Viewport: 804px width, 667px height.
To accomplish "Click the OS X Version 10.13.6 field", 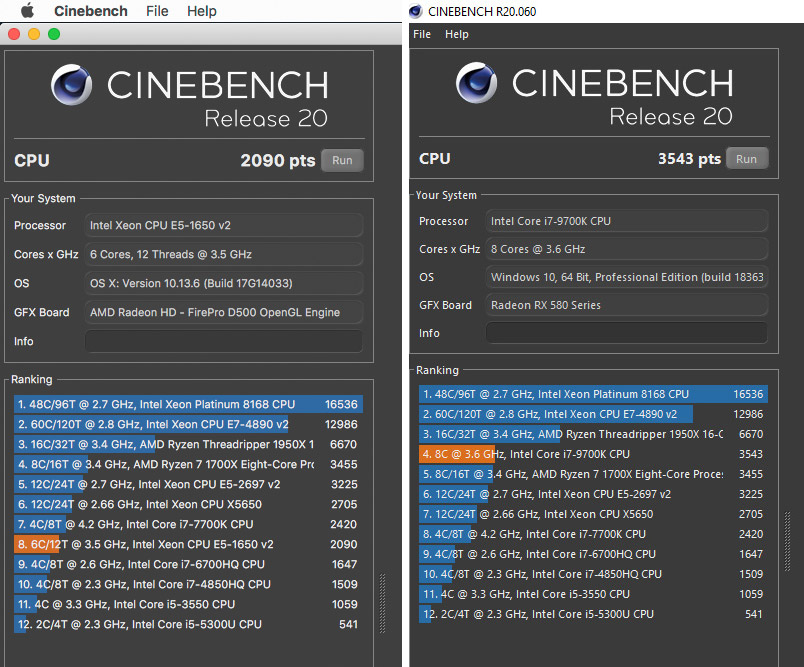I will tap(224, 284).
